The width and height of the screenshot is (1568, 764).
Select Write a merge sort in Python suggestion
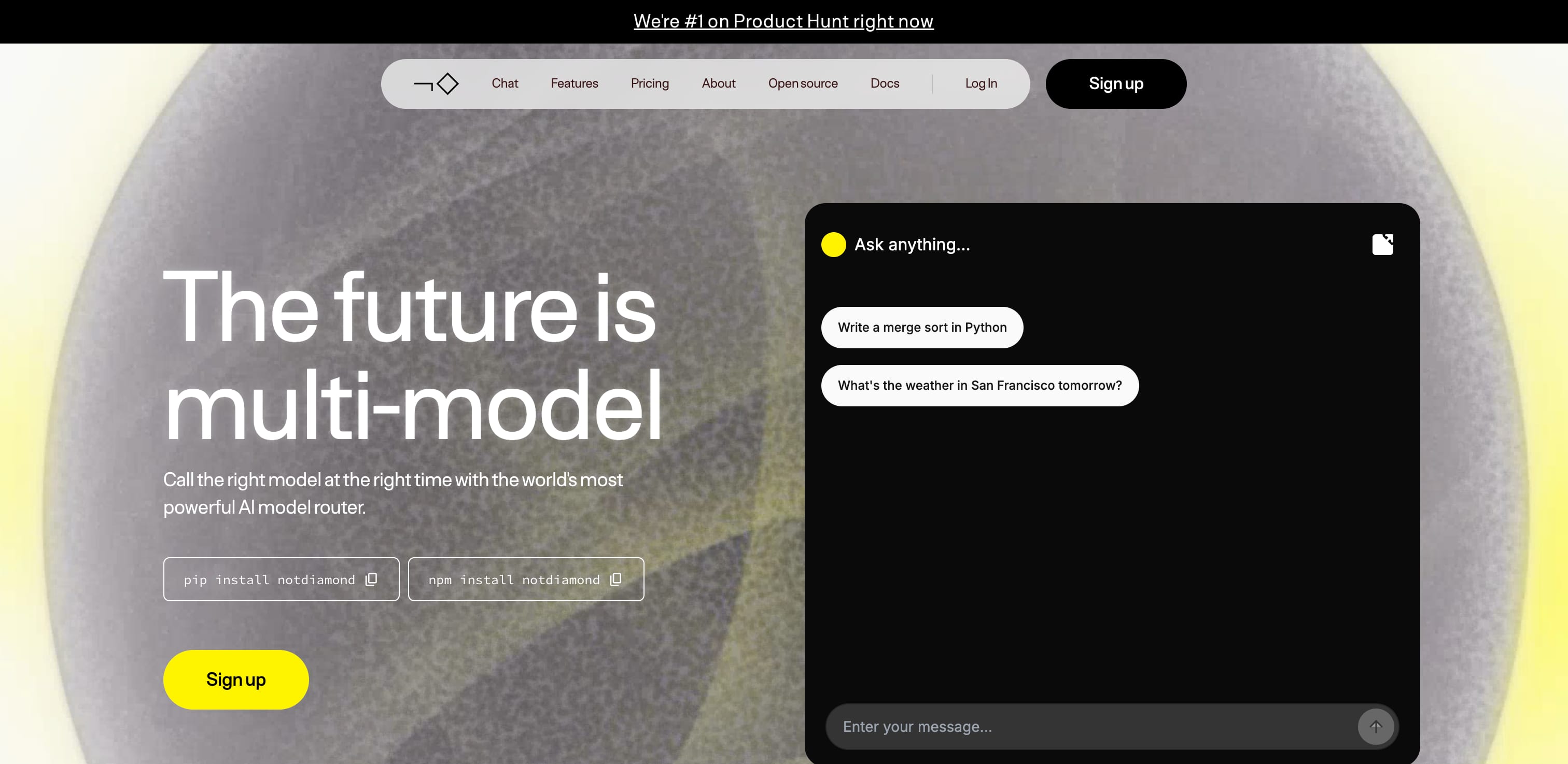921,326
